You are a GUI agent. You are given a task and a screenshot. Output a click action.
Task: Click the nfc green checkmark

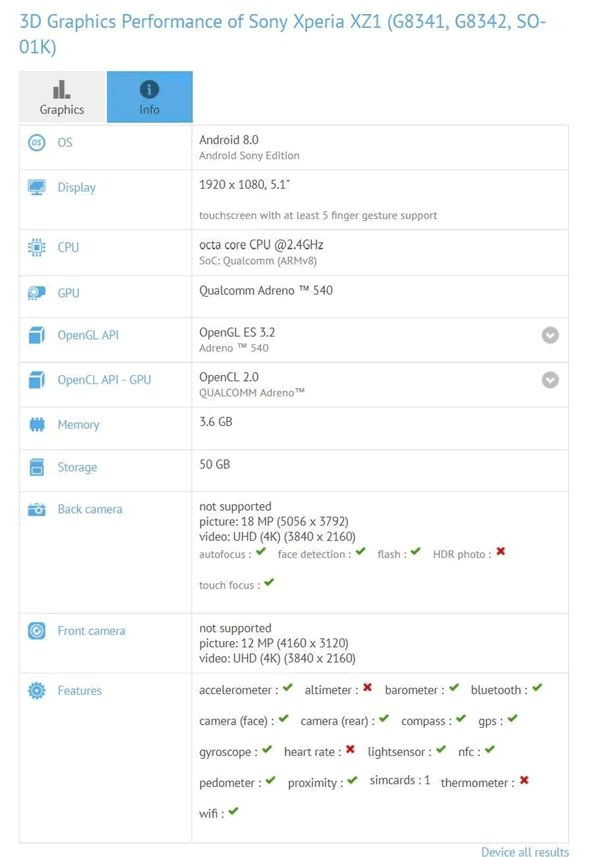click(x=489, y=751)
